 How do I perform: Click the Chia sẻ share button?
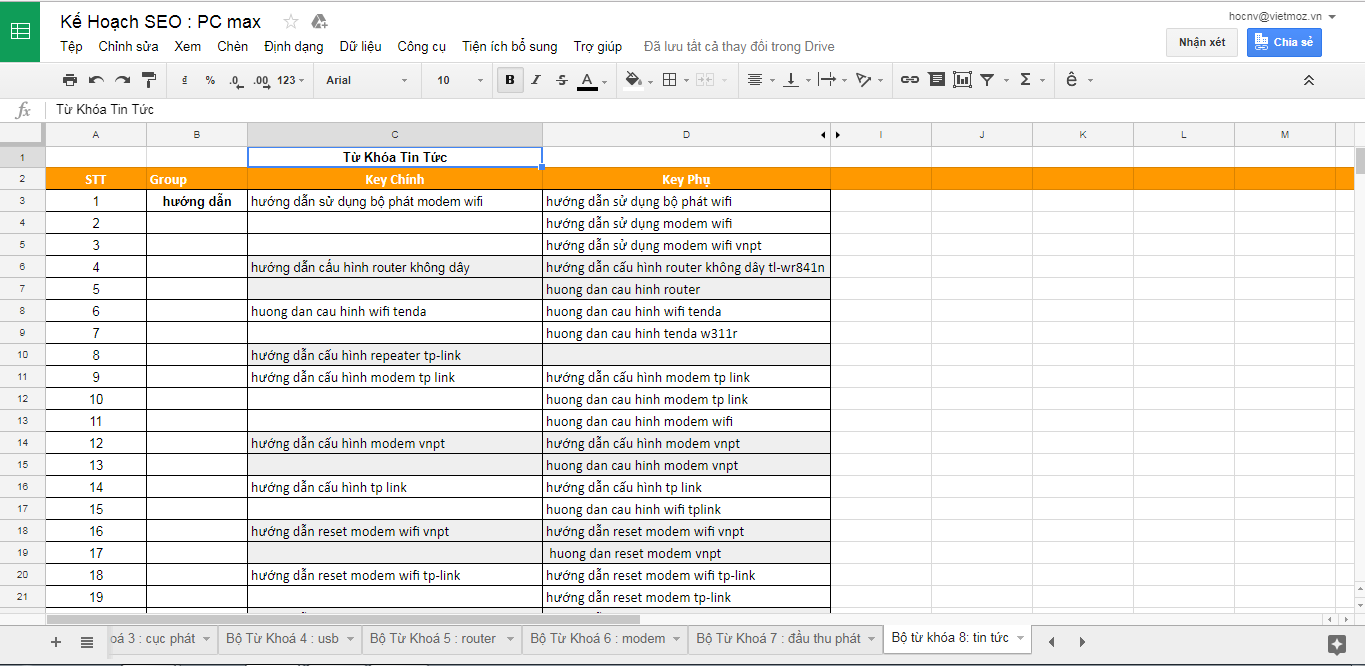pos(1284,42)
